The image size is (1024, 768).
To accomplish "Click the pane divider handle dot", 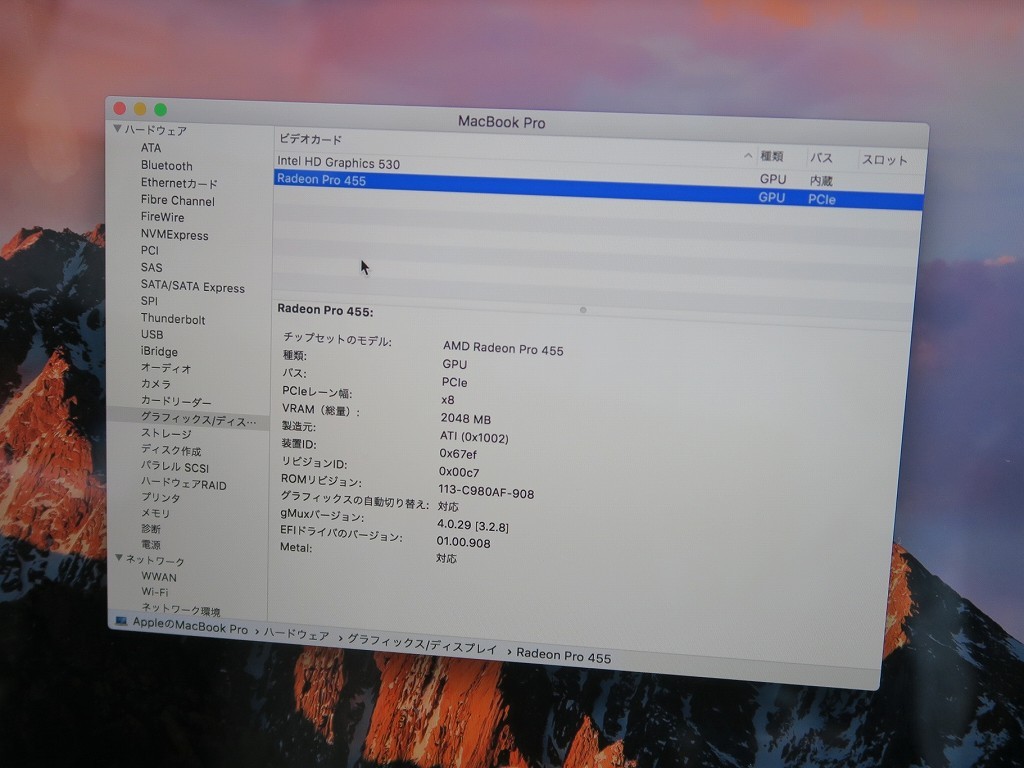I will [583, 310].
